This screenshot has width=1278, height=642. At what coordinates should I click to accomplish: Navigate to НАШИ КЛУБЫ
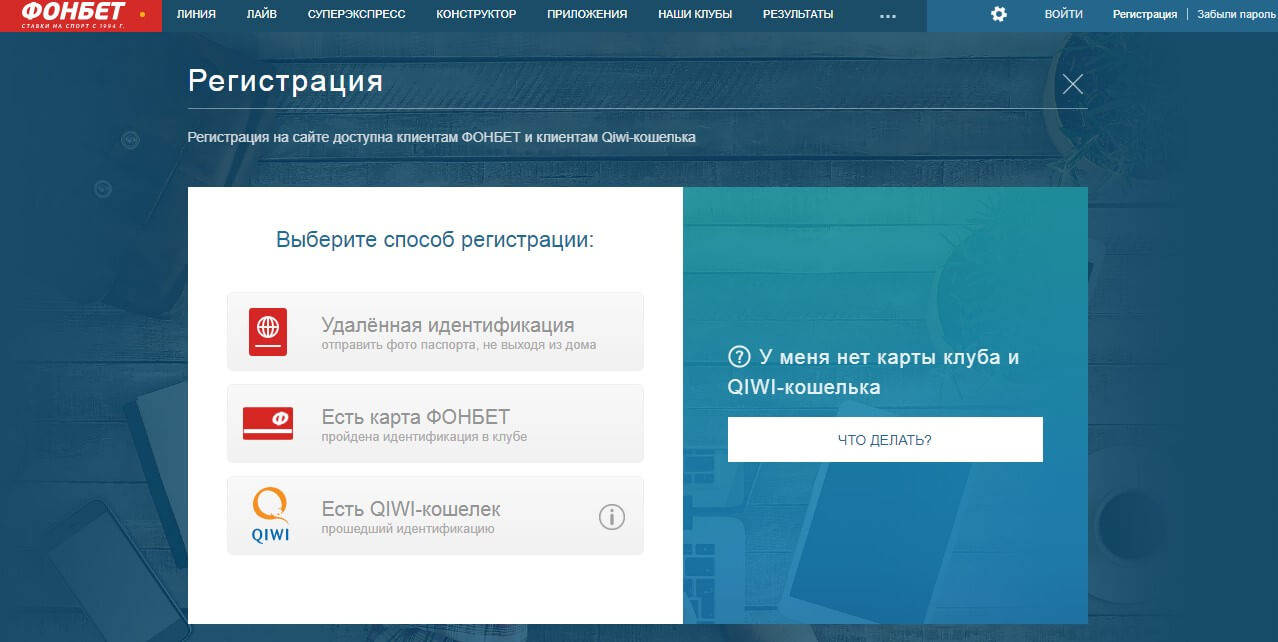[x=694, y=15]
